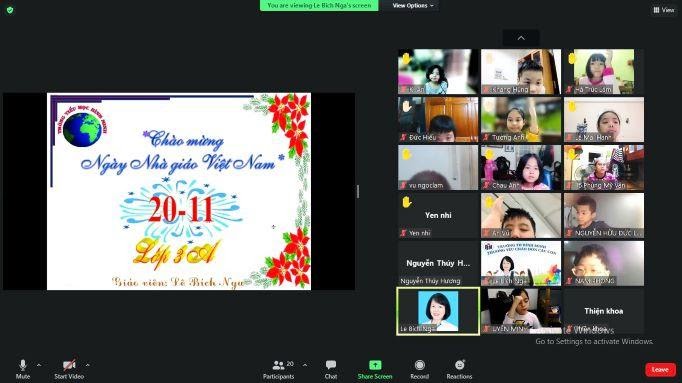This screenshot has width=682, height=383.
Task: Click the green Share Screen button
Action: click(375, 369)
